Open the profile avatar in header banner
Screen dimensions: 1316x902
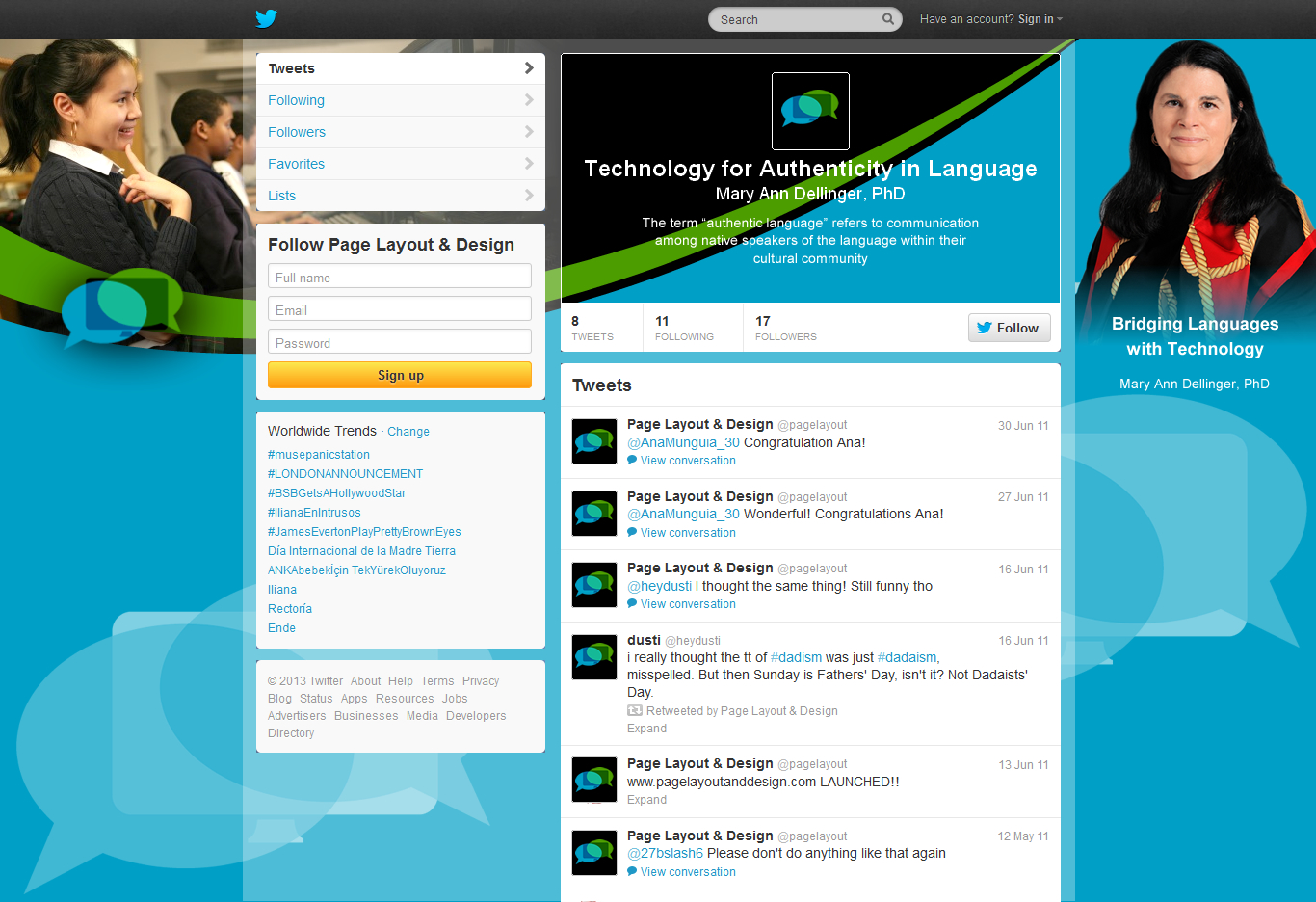tap(810, 111)
